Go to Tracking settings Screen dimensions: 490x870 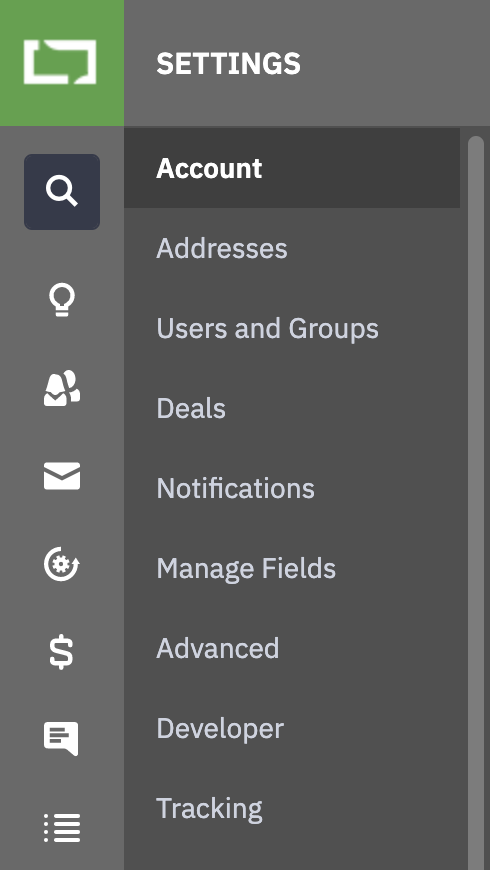point(292,808)
